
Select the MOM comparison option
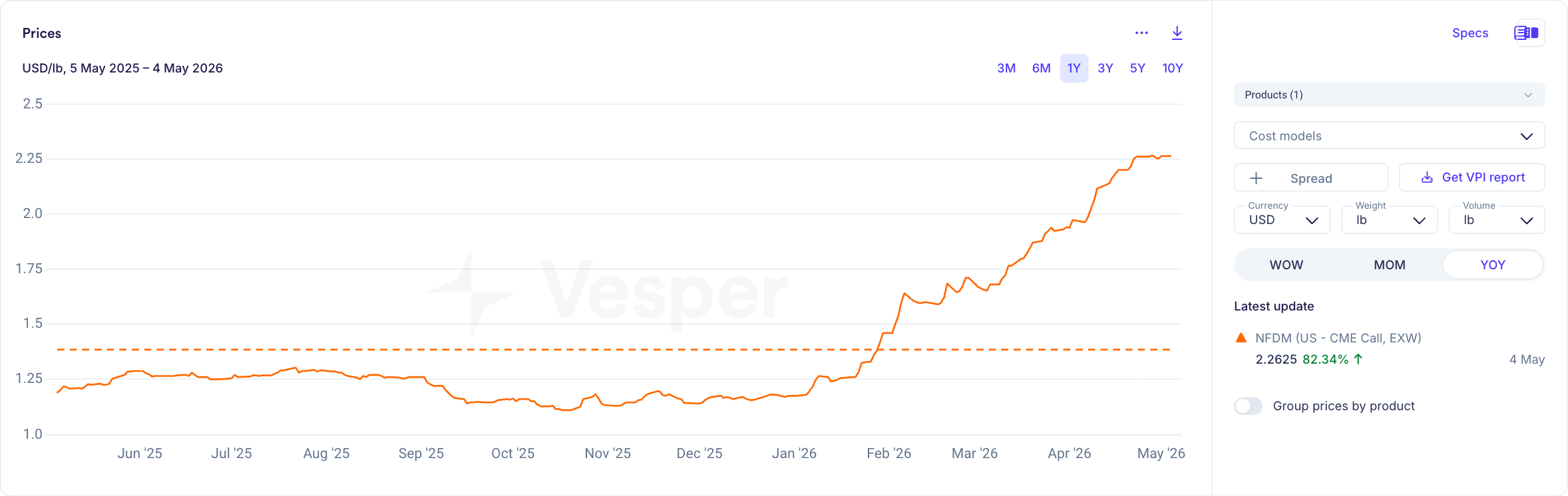click(1390, 265)
